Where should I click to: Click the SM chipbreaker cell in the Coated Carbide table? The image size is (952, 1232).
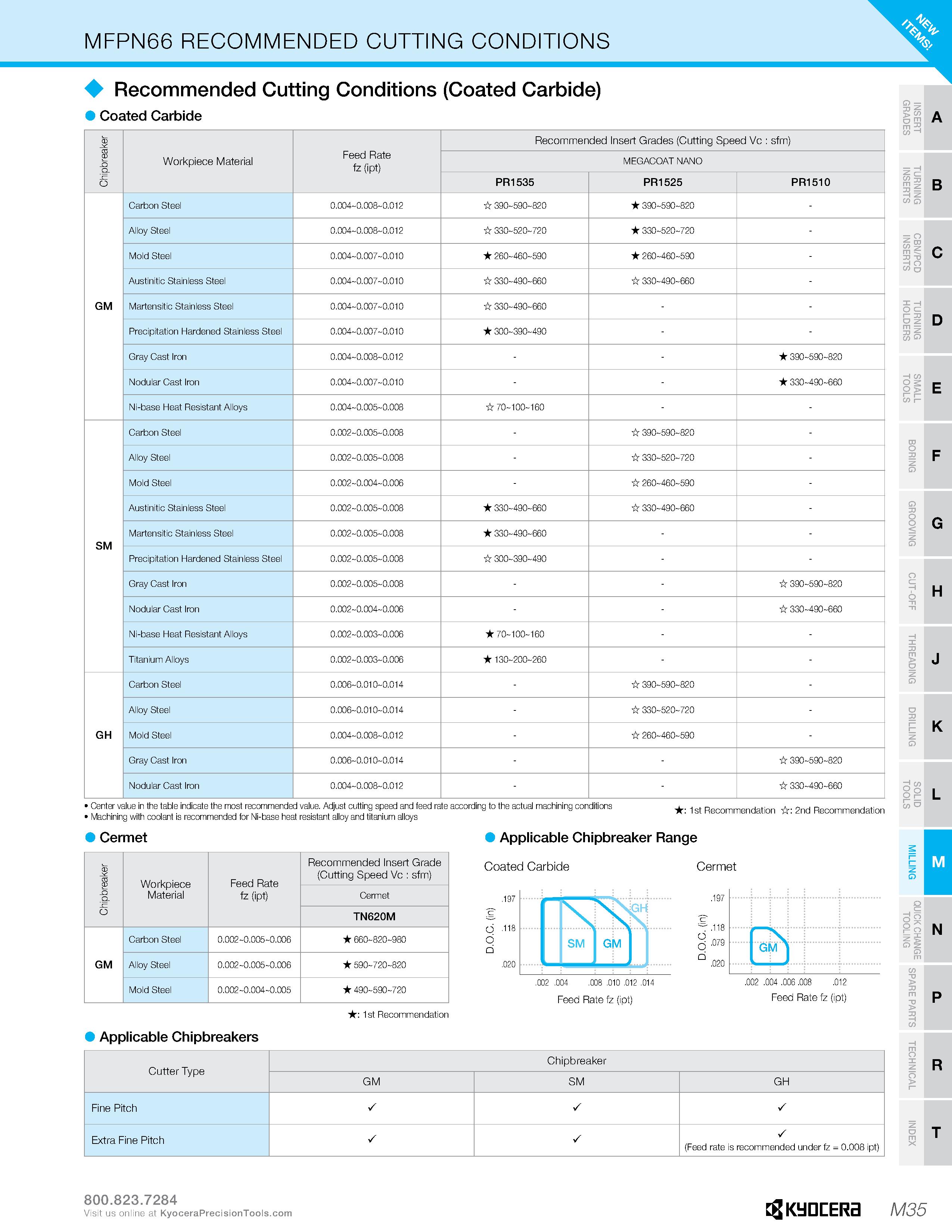click(x=104, y=545)
